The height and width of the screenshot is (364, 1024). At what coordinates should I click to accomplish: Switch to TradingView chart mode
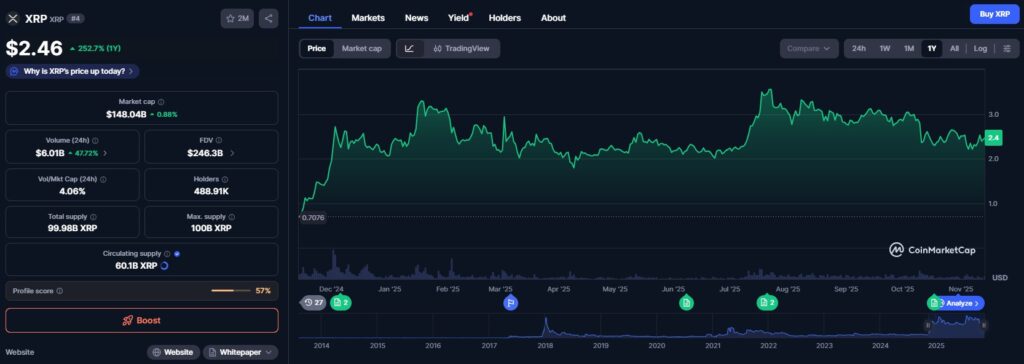(x=462, y=48)
